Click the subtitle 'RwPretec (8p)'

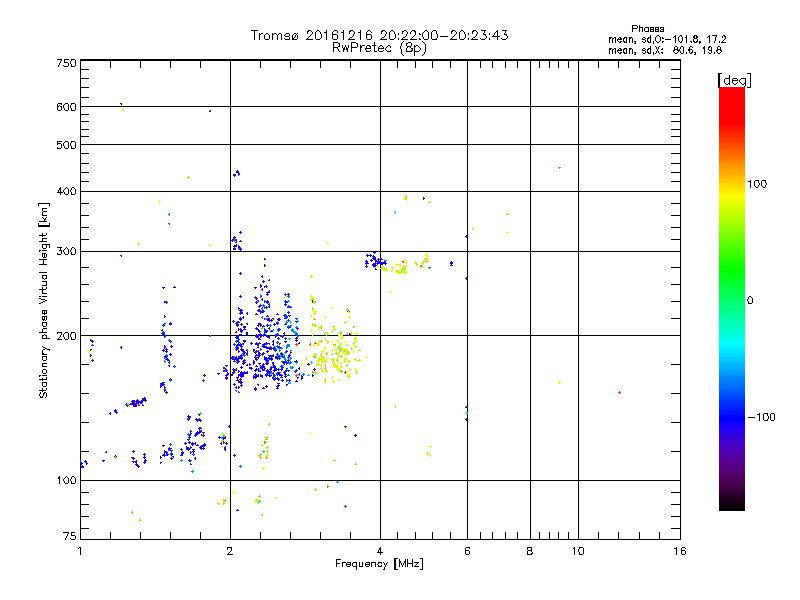point(379,48)
